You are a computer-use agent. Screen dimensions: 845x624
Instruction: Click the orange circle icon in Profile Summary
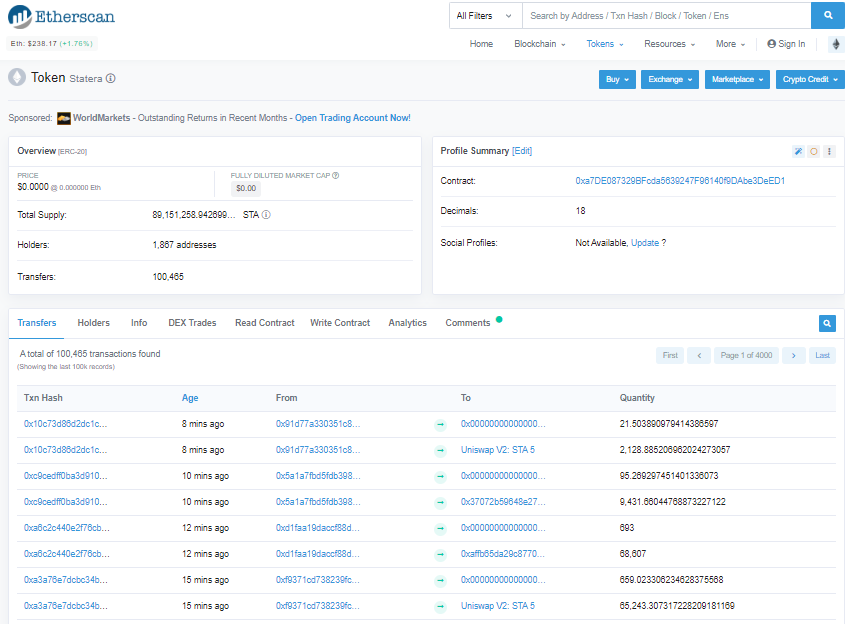814,151
